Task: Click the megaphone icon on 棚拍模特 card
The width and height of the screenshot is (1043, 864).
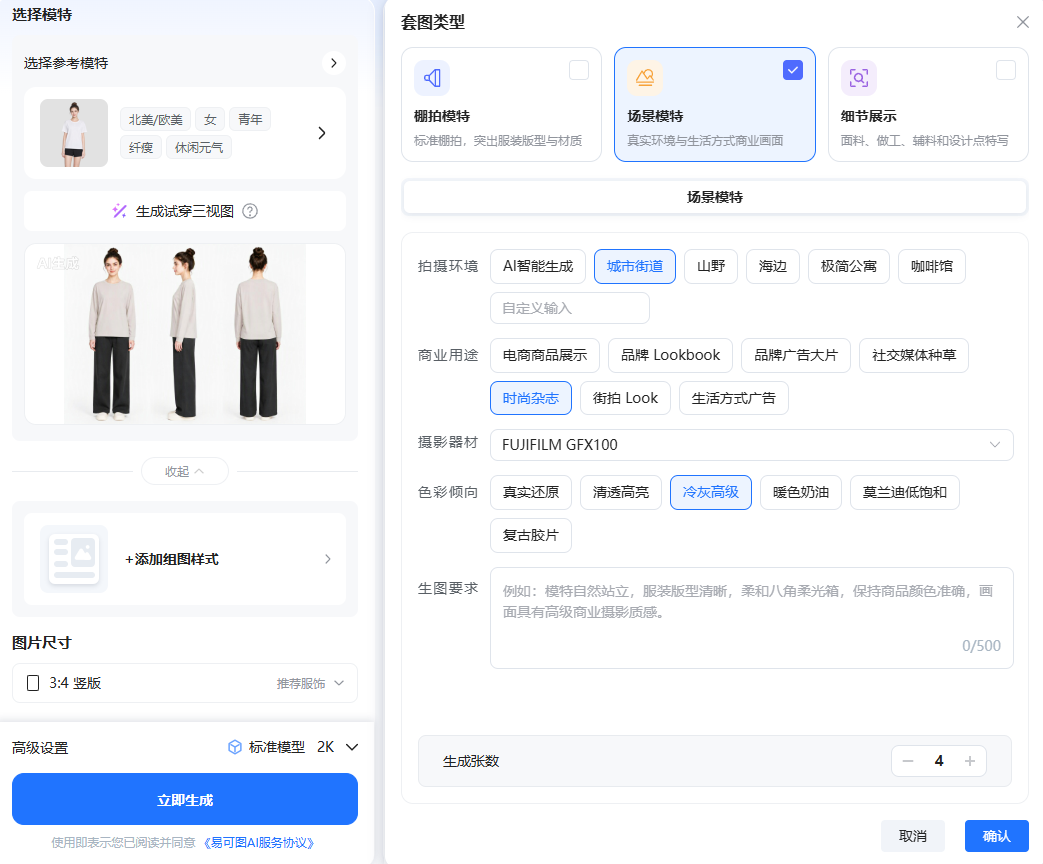Action: tap(432, 78)
